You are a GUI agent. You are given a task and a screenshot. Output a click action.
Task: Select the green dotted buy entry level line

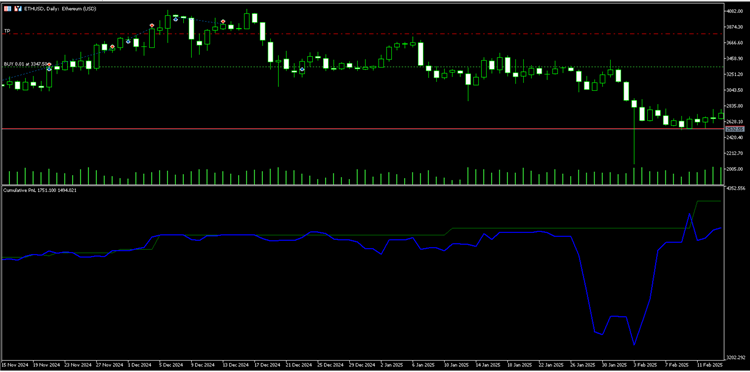(364, 66)
